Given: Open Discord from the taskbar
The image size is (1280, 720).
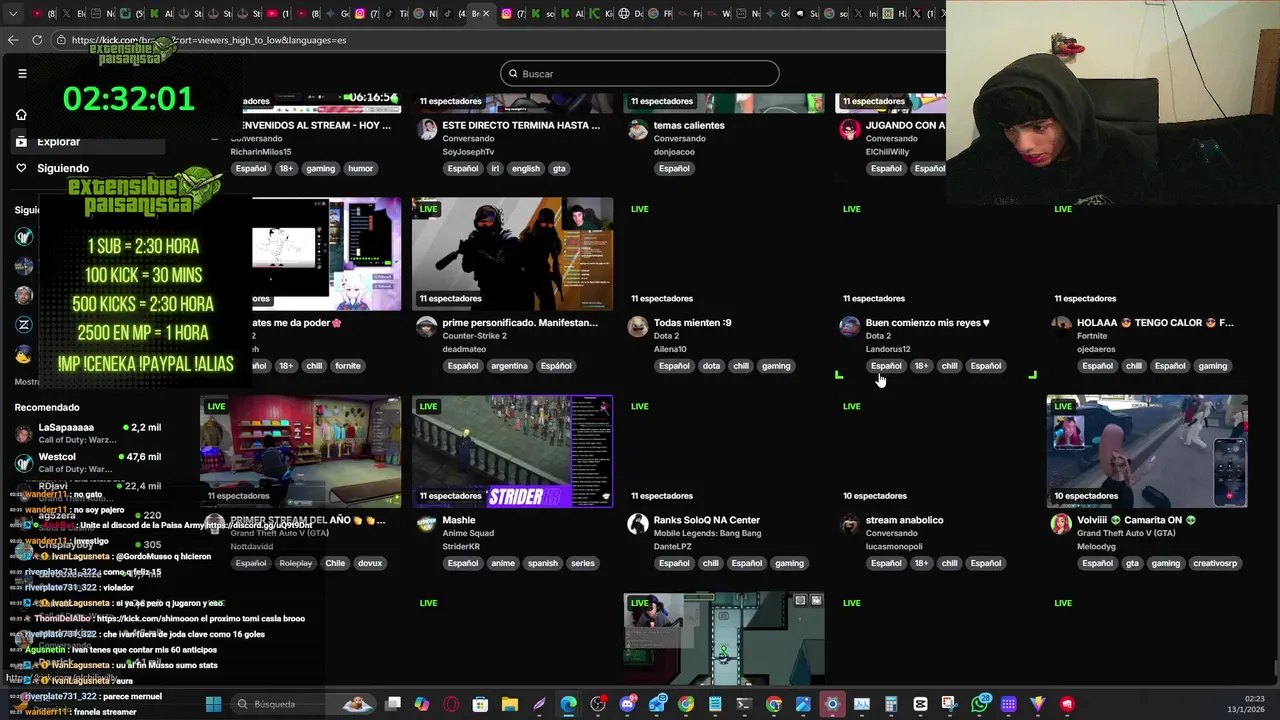Looking at the screenshot, I should click(x=627, y=704).
